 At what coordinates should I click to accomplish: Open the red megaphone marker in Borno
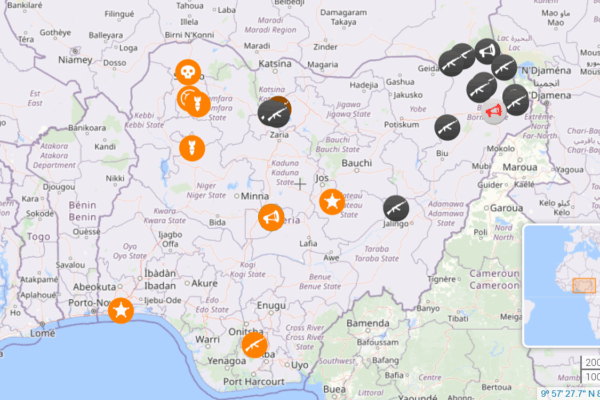tap(494, 111)
